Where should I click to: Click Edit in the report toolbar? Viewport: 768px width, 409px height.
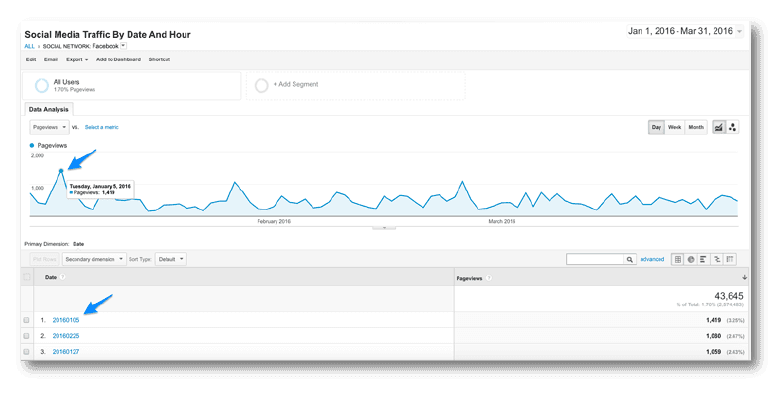coord(31,59)
